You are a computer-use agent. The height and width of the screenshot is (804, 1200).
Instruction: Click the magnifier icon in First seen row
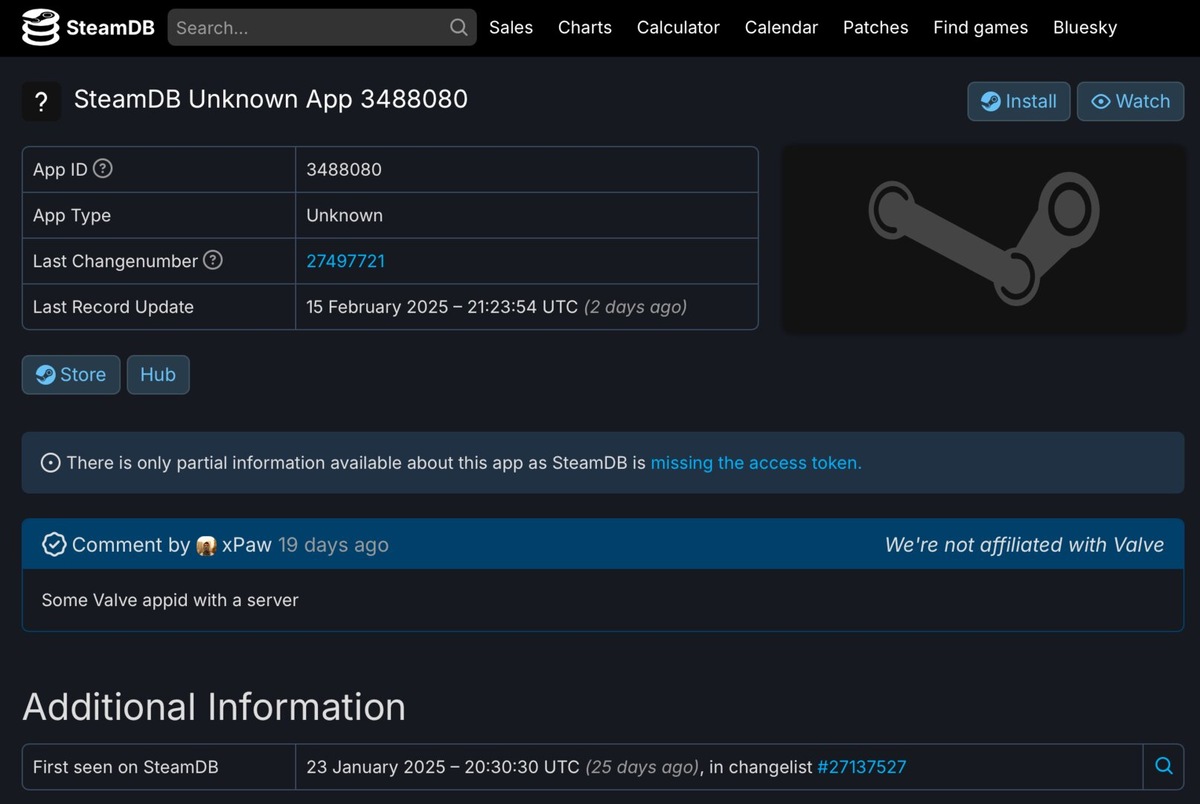1164,766
